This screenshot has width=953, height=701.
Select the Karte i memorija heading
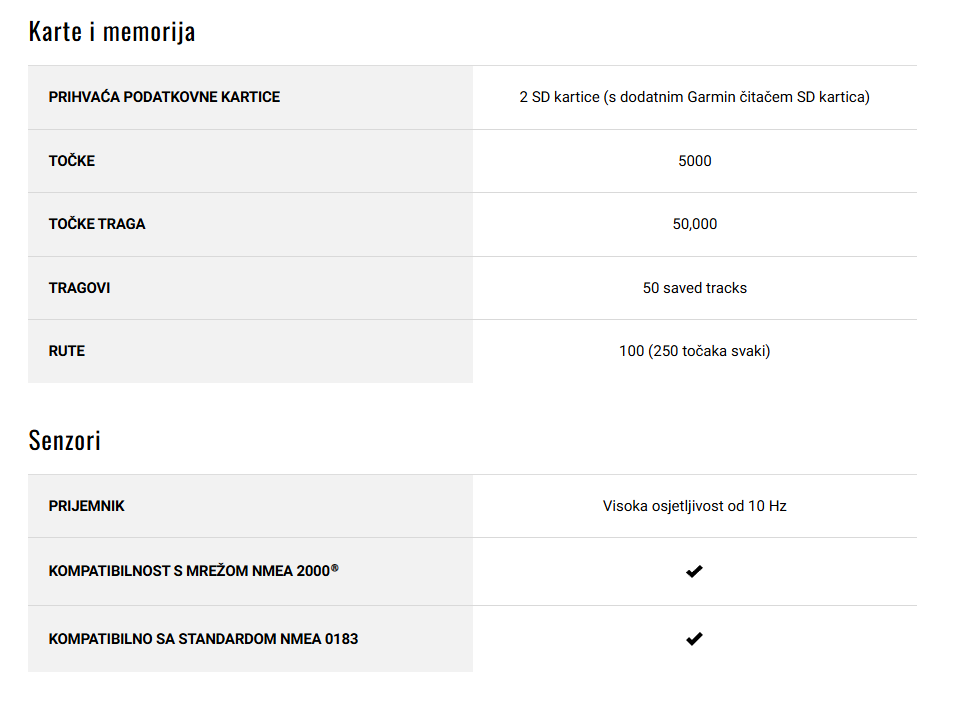pyautogui.click(x=112, y=32)
